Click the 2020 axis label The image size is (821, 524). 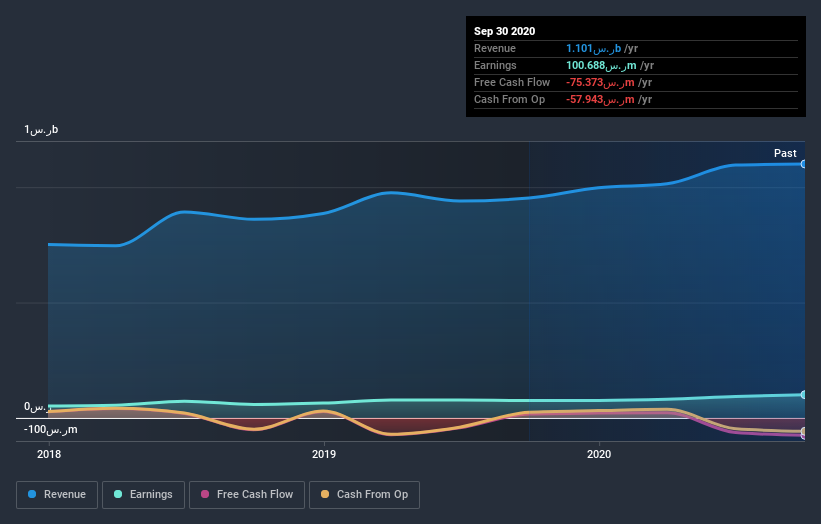click(x=599, y=454)
